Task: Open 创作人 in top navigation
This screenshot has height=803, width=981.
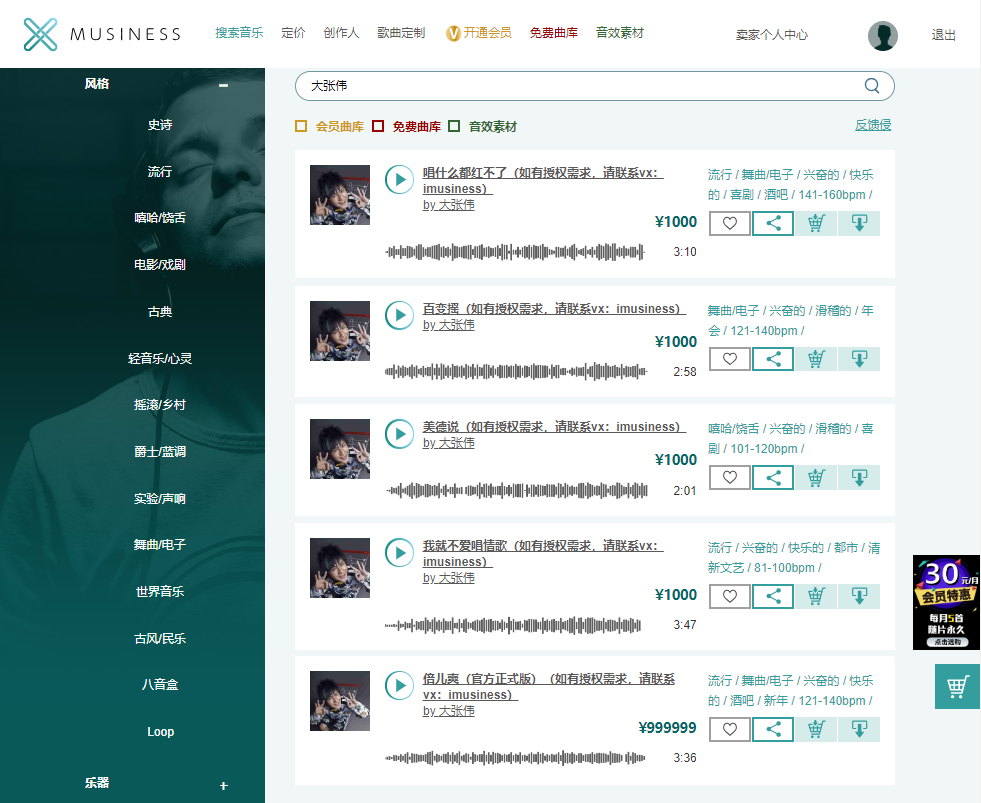Action: 341,33
